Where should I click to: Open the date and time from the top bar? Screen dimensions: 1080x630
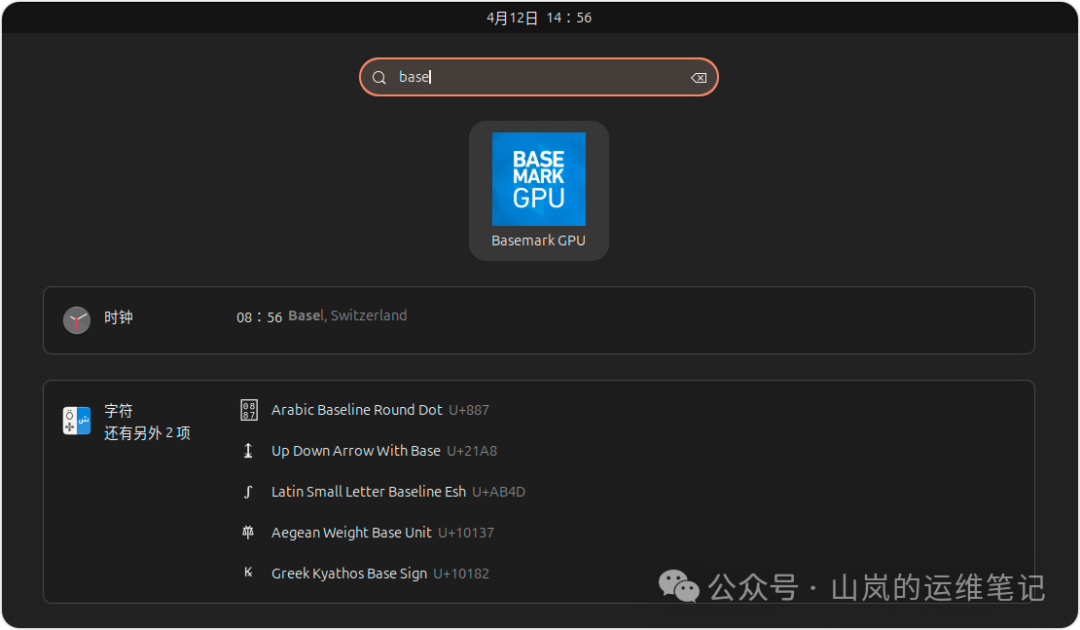click(539, 16)
